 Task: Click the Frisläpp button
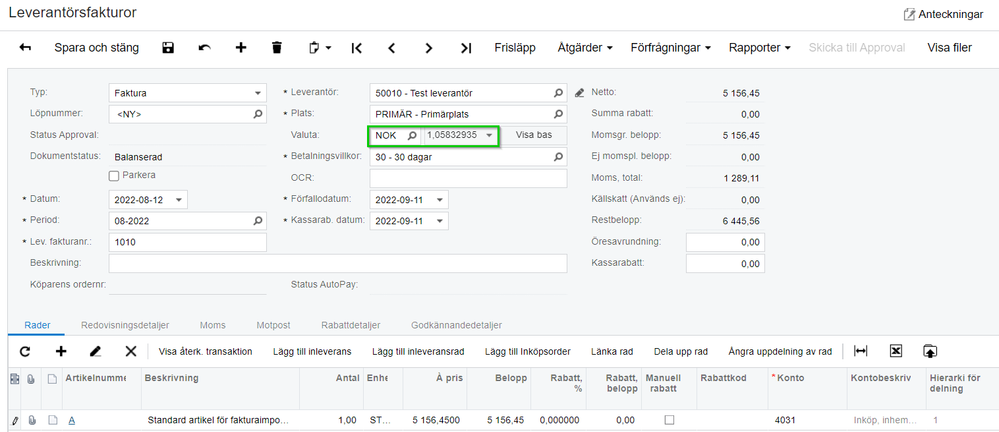[x=515, y=48]
